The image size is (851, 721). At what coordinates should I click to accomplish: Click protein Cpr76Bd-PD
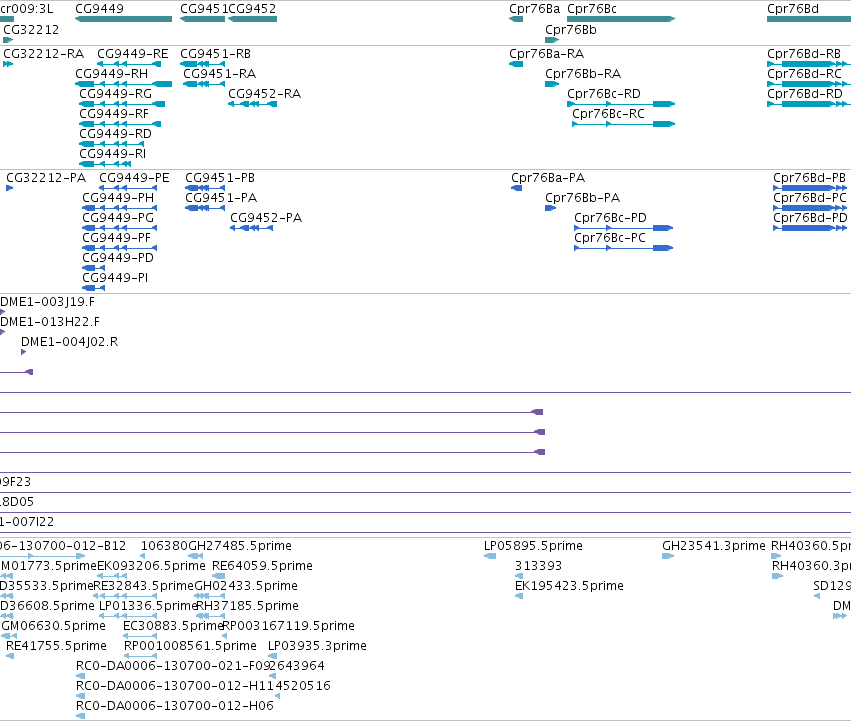810,218
